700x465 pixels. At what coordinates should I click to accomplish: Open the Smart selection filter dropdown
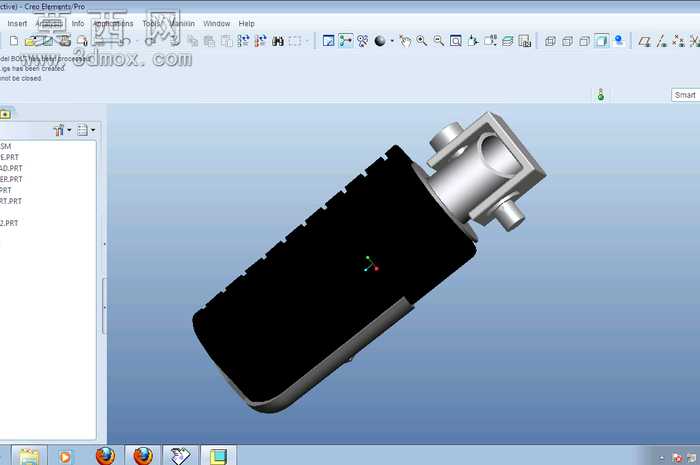tap(685, 95)
